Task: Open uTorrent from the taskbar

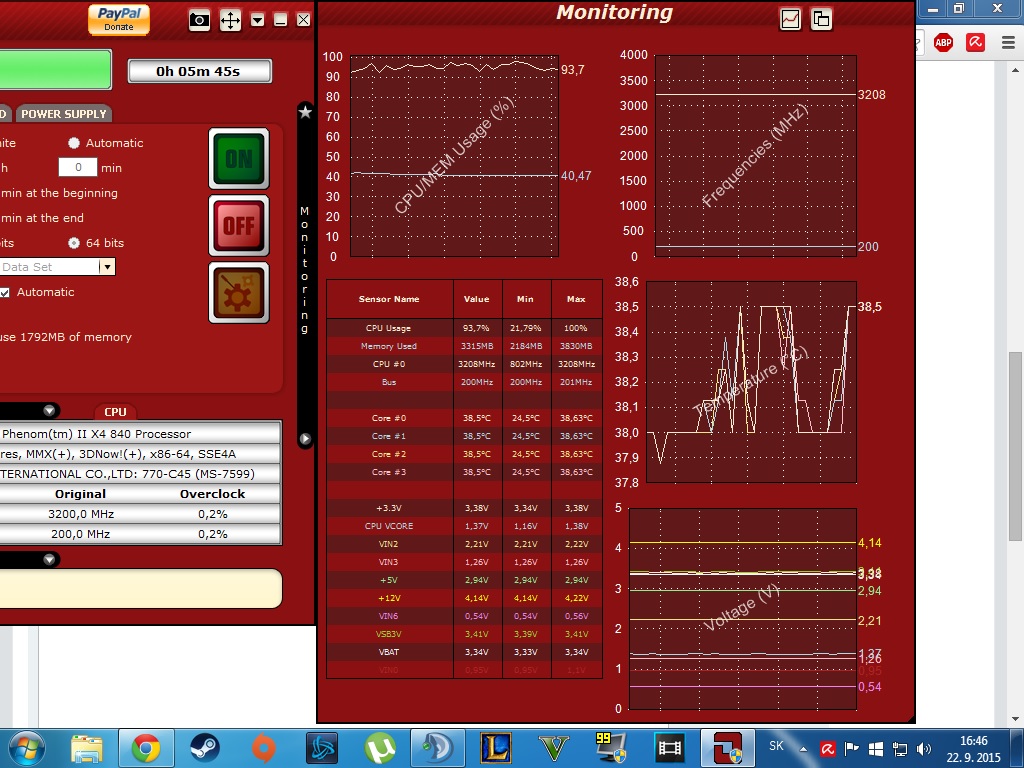Action: pyautogui.click(x=380, y=748)
